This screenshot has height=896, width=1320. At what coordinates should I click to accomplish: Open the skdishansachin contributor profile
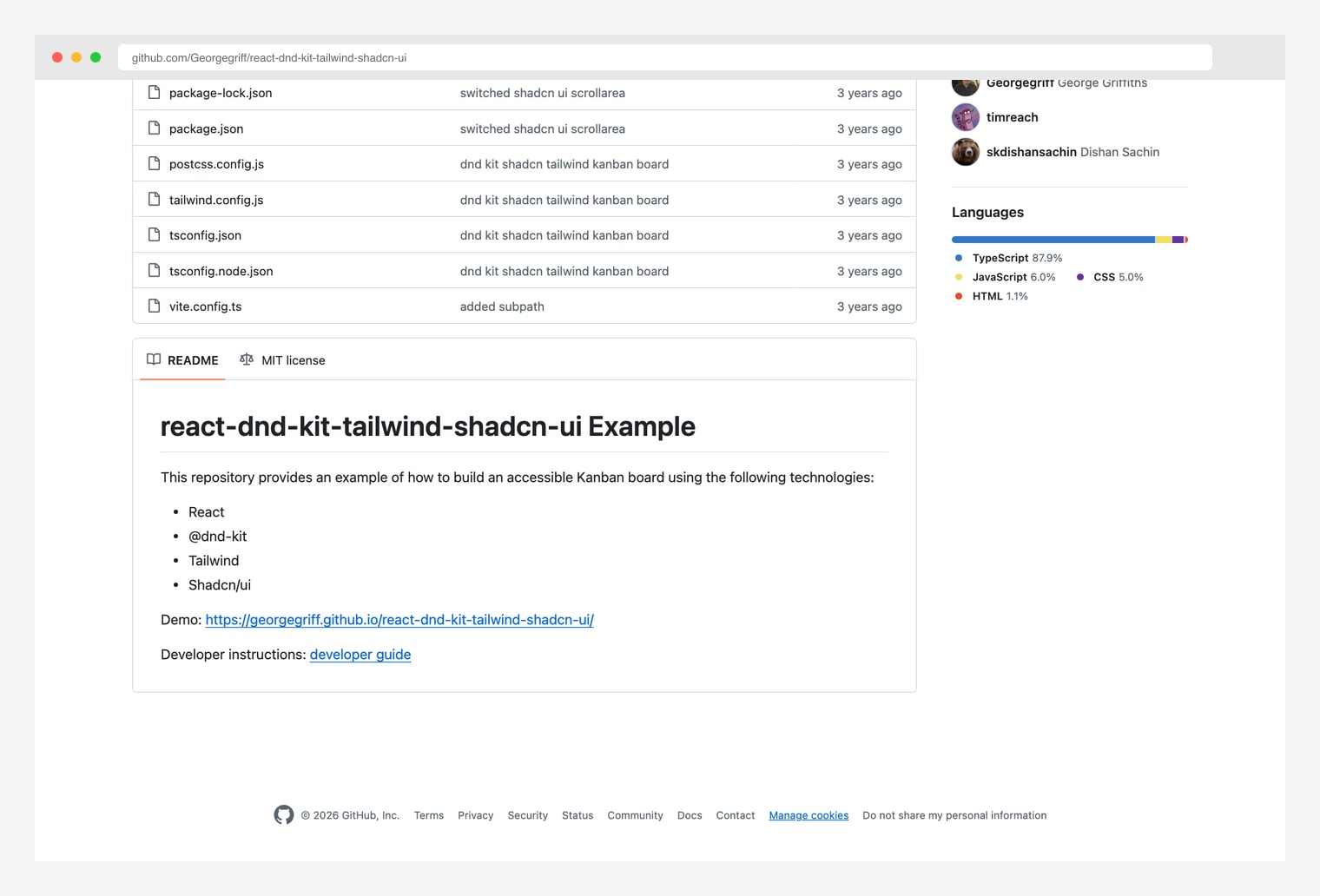pos(1032,152)
